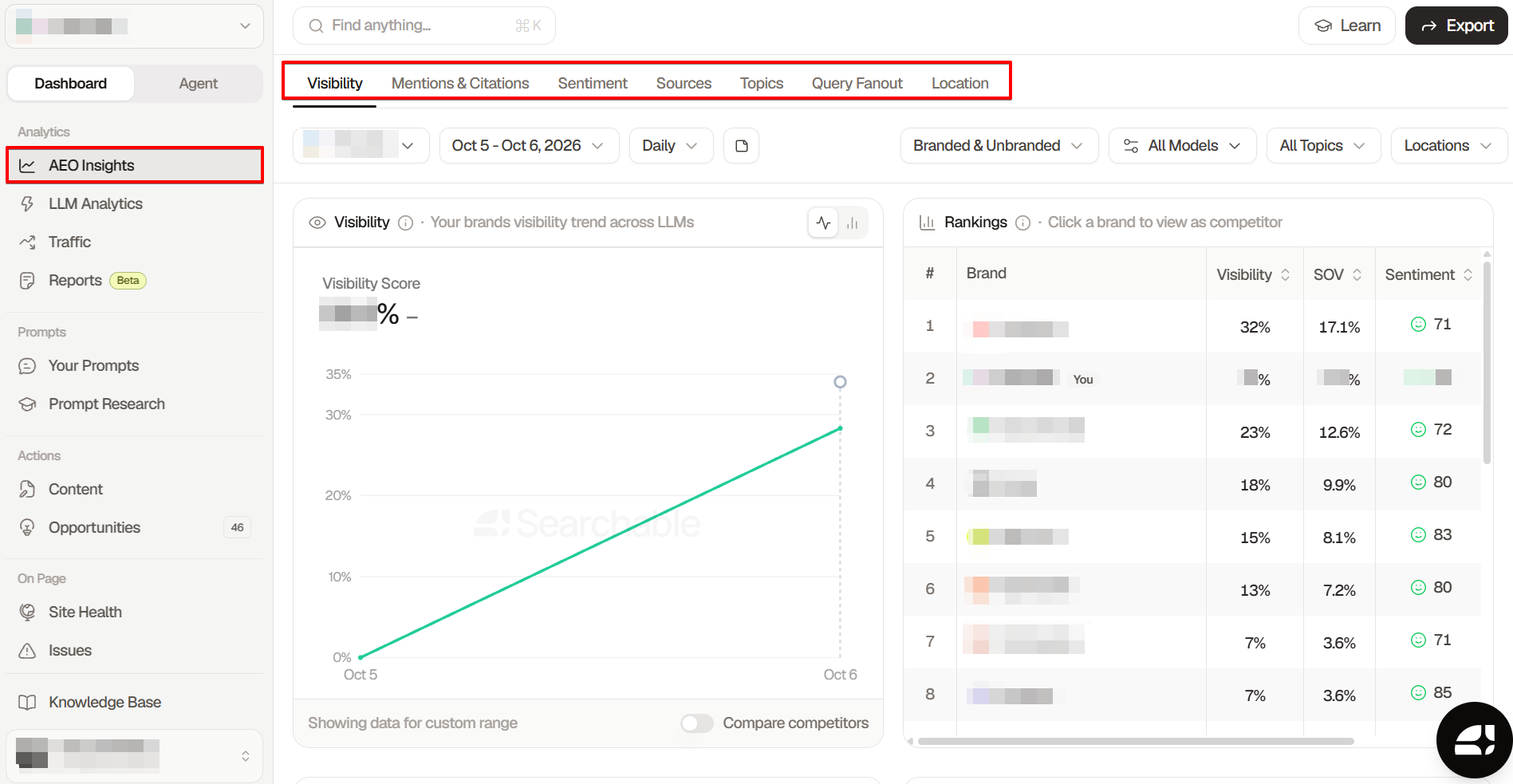Go to the Location tab
1513x784 pixels.
click(x=960, y=84)
